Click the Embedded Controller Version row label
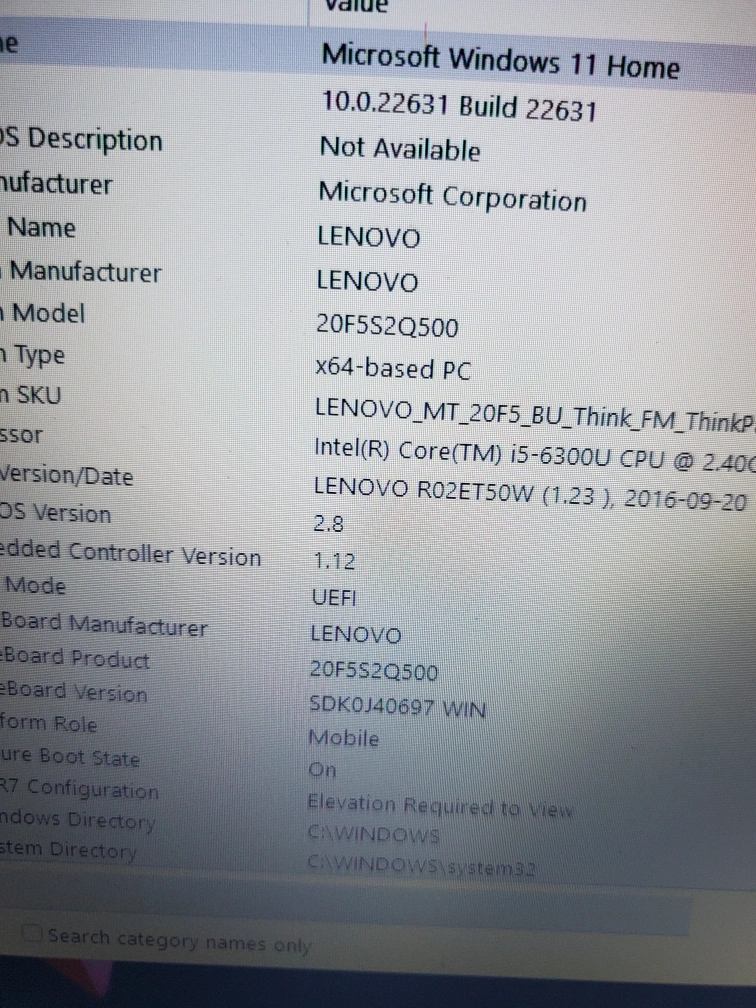Image resolution: width=756 pixels, height=1008 pixels. [131, 554]
